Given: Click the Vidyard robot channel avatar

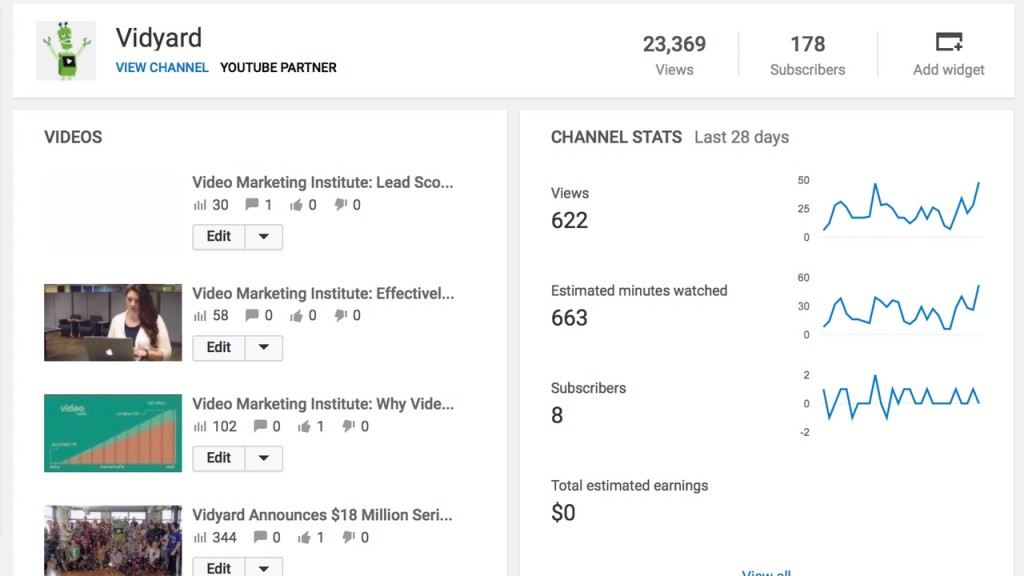Looking at the screenshot, I should click(66, 51).
